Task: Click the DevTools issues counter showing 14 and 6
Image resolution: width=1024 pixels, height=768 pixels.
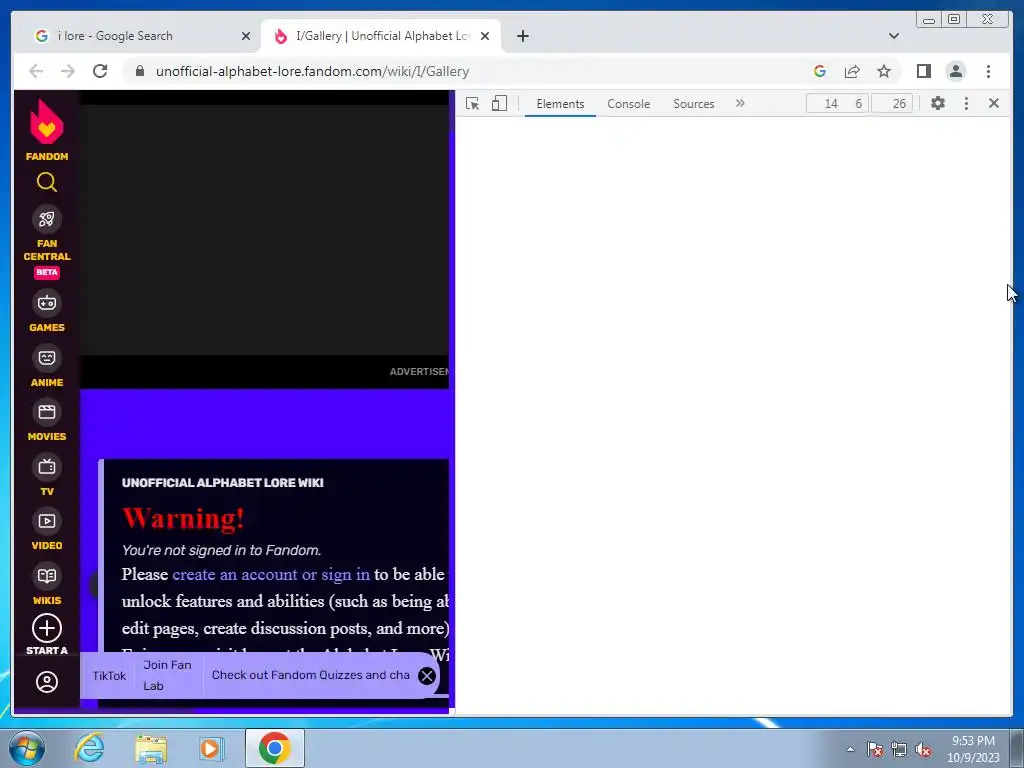Action: point(837,104)
